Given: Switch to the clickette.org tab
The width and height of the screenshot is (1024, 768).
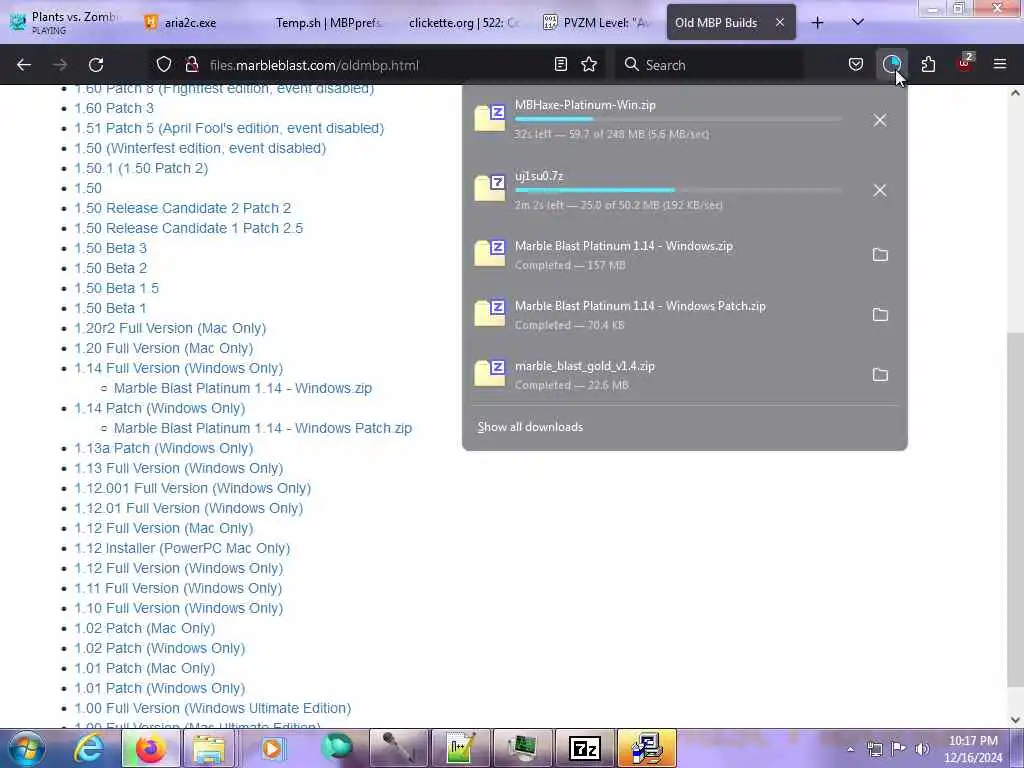Looking at the screenshot, I should tap(464, 22).
